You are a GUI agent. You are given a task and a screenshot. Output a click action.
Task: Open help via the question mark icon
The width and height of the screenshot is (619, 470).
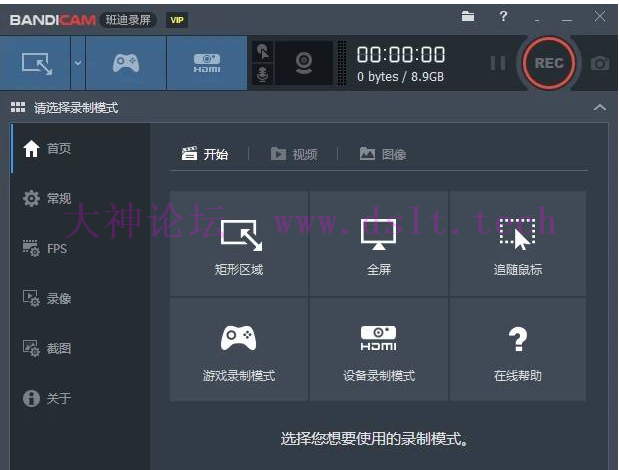point(503,16)
